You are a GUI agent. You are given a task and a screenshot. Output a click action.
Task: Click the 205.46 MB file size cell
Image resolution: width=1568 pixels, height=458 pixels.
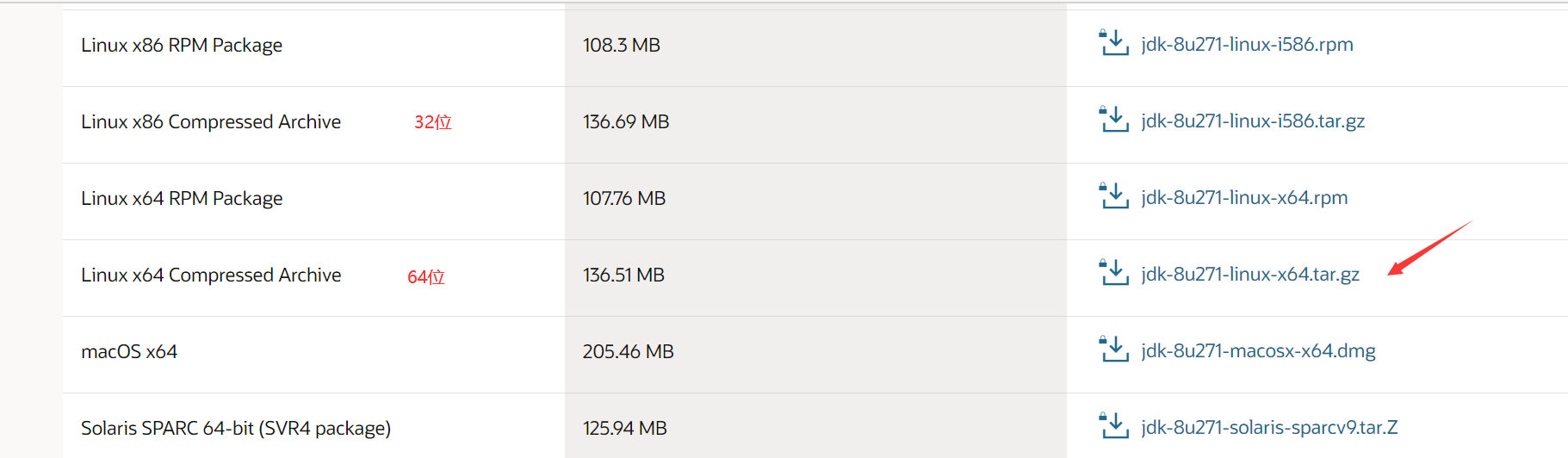coord(628,351)
